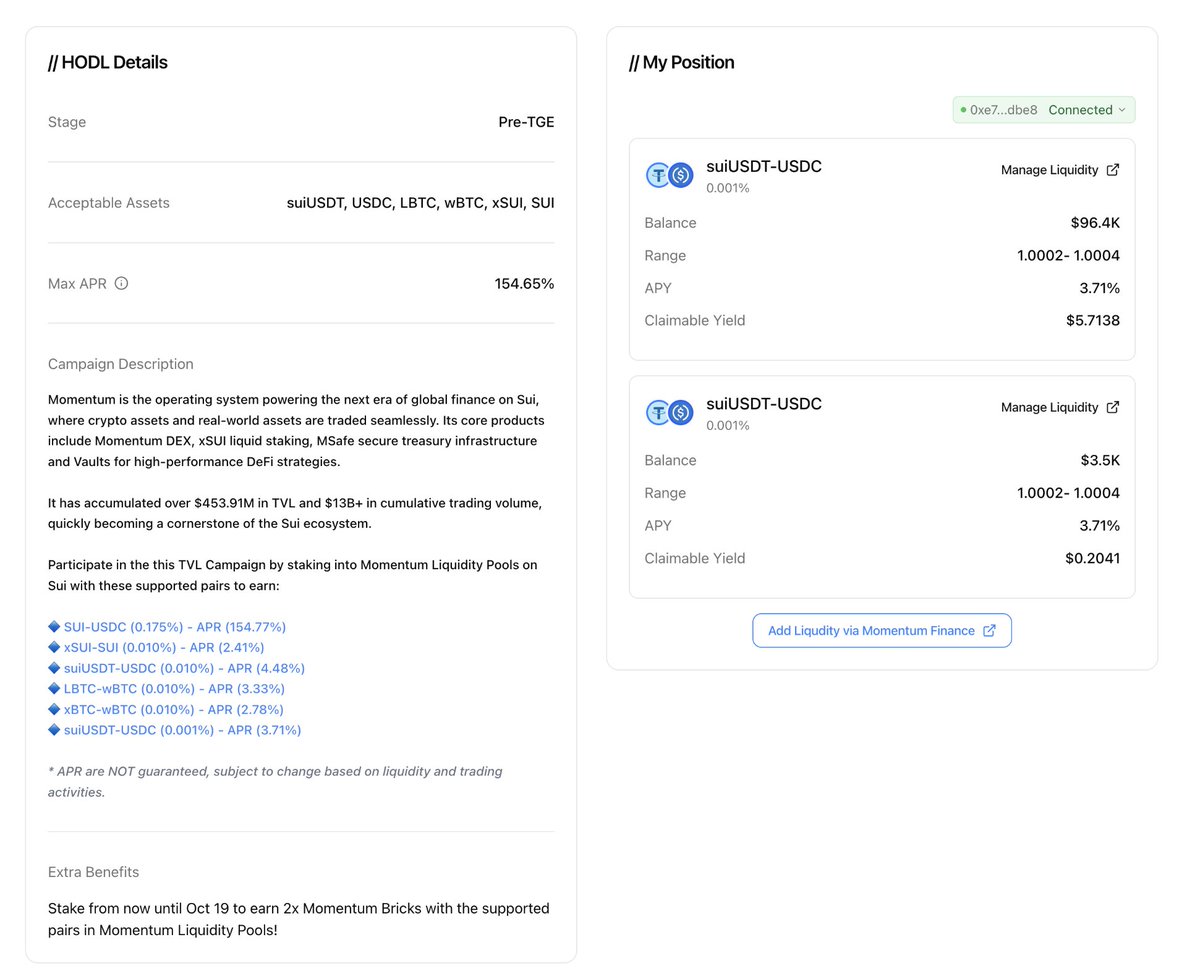Click green connected status dot on wallet
1200x979 pixels.
963,110
